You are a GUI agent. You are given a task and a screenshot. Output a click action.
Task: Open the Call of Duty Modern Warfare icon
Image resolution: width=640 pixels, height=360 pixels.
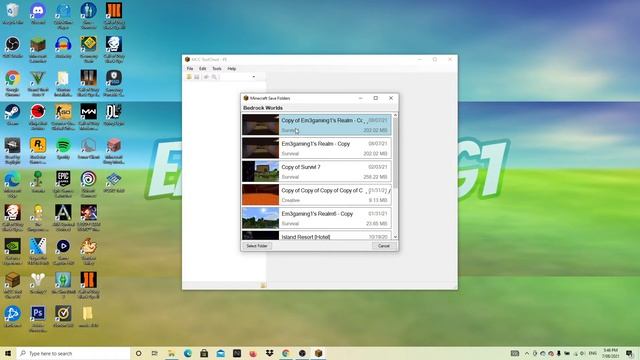click(x=89, y=116)
